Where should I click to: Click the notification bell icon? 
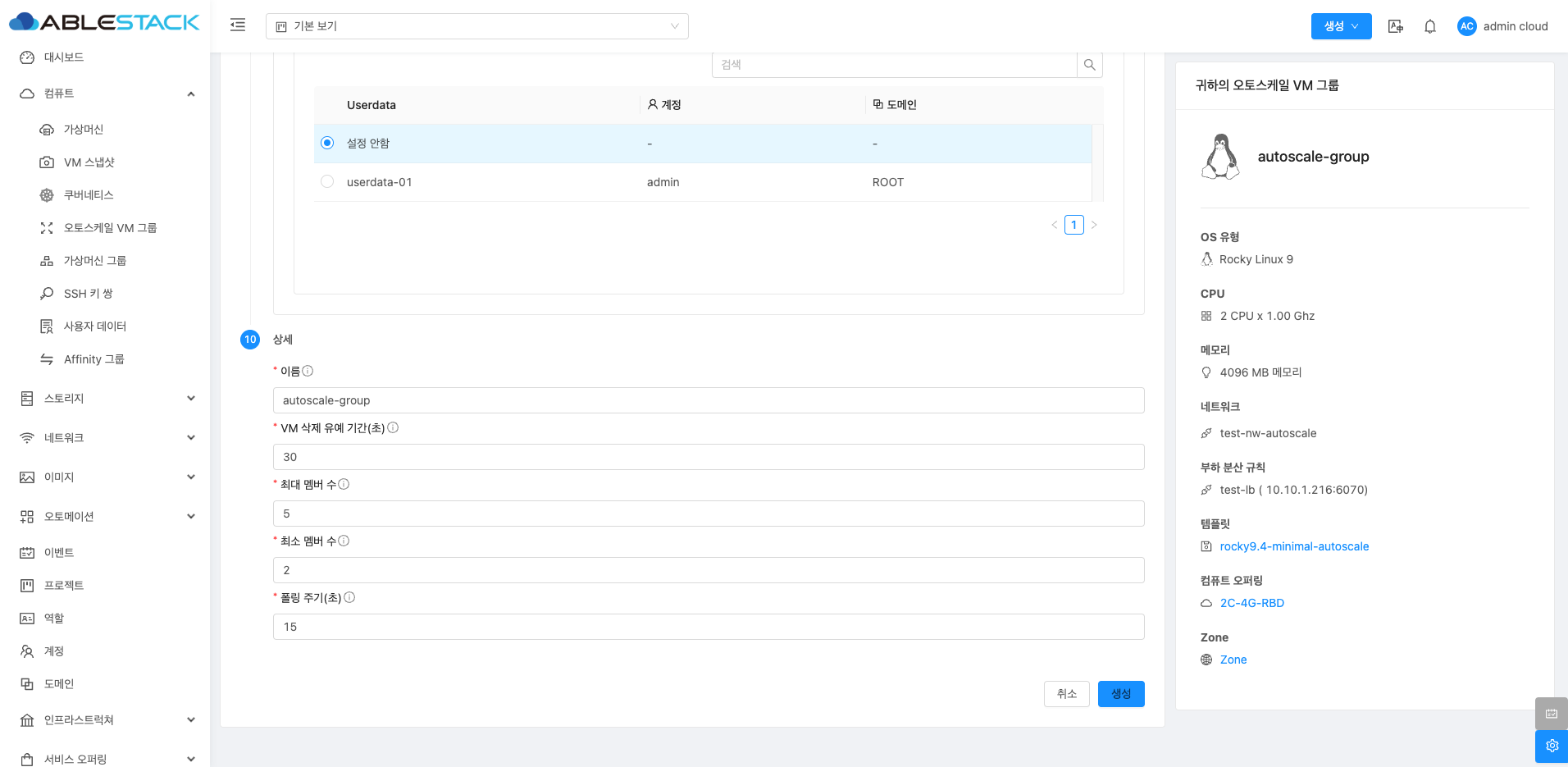point(1429,26)
